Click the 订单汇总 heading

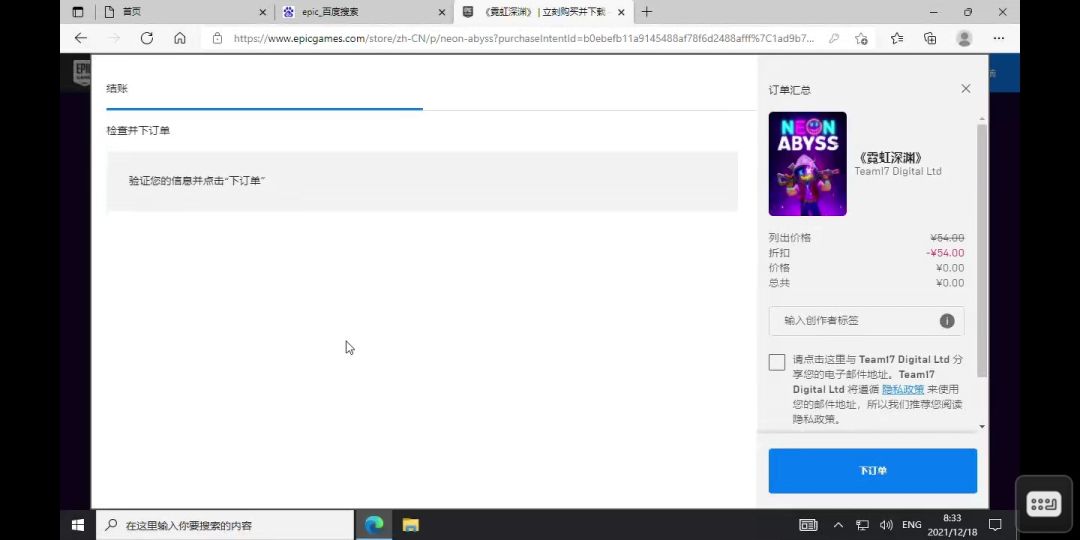[789, 90]
